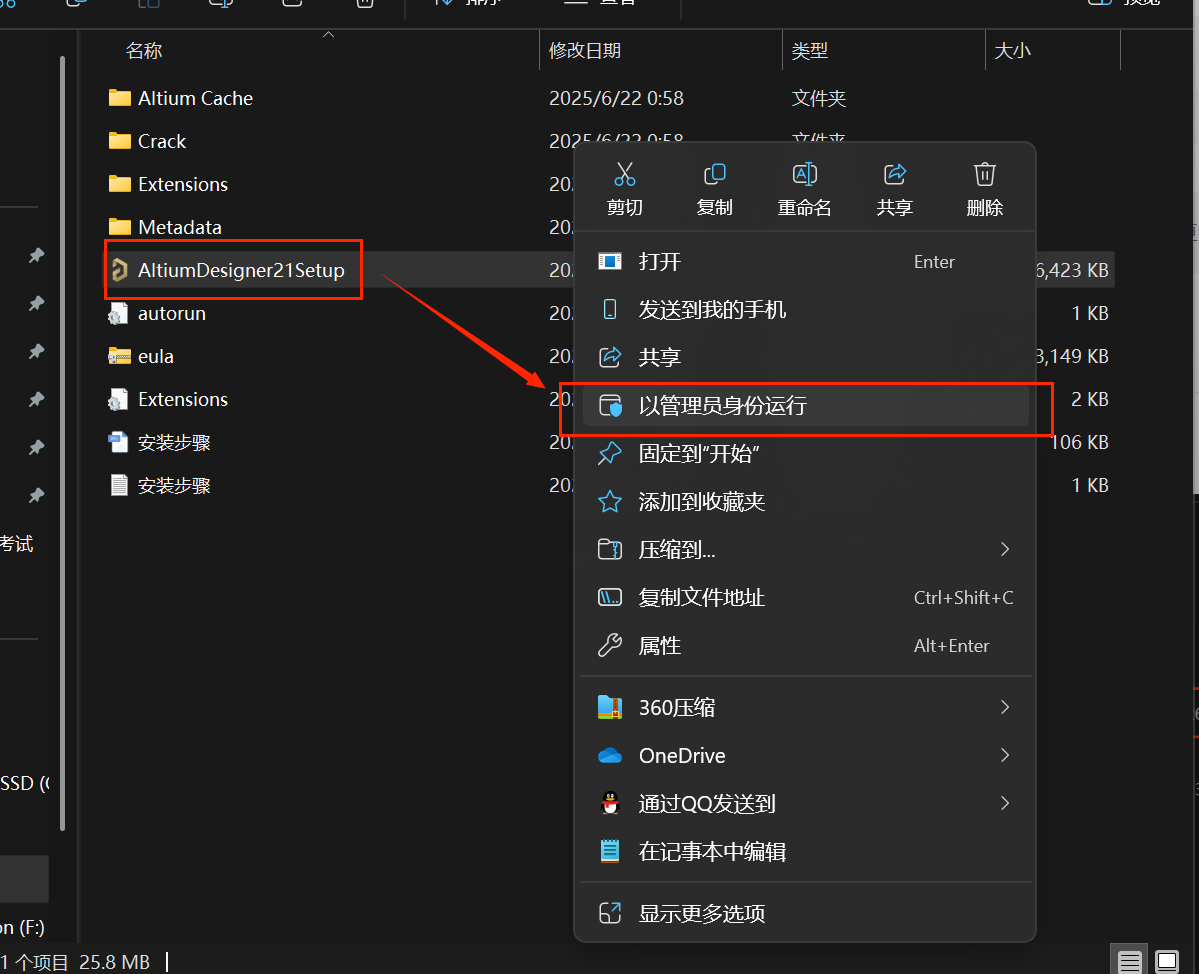Image resolution: width=1199 pixels, height=974 pixels.
Task: Click the icon beside 显示更多选项
Action: (609, 913)
